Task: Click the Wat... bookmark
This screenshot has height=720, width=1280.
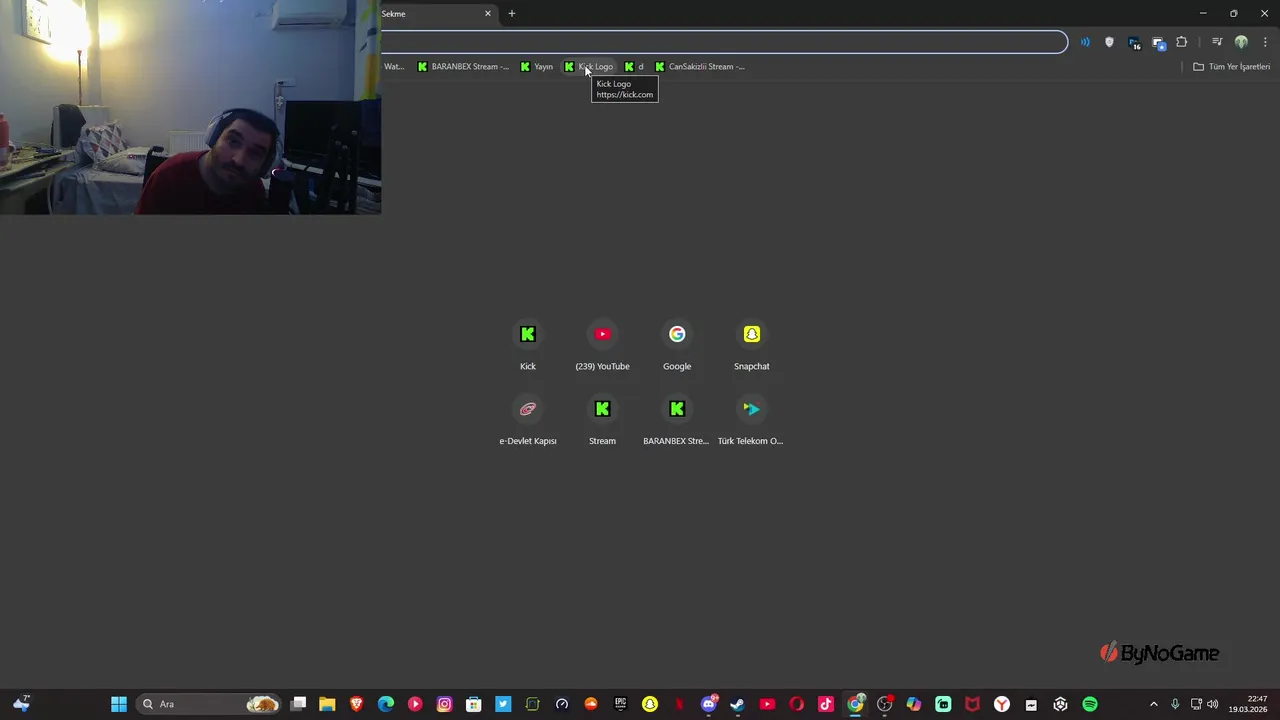Action: tap(394, 67)
